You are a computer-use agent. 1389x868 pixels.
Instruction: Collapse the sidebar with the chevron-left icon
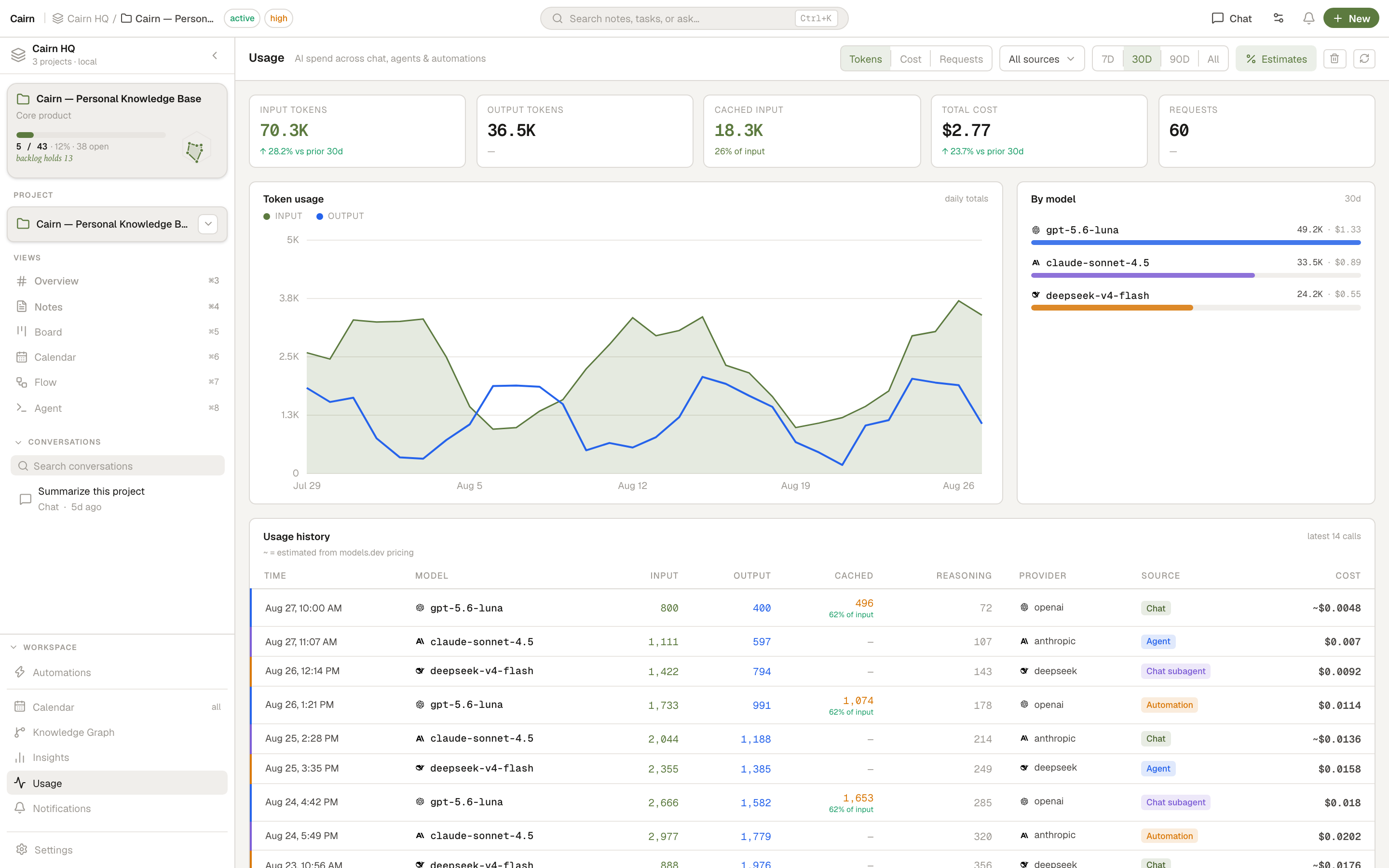(215, 55)
